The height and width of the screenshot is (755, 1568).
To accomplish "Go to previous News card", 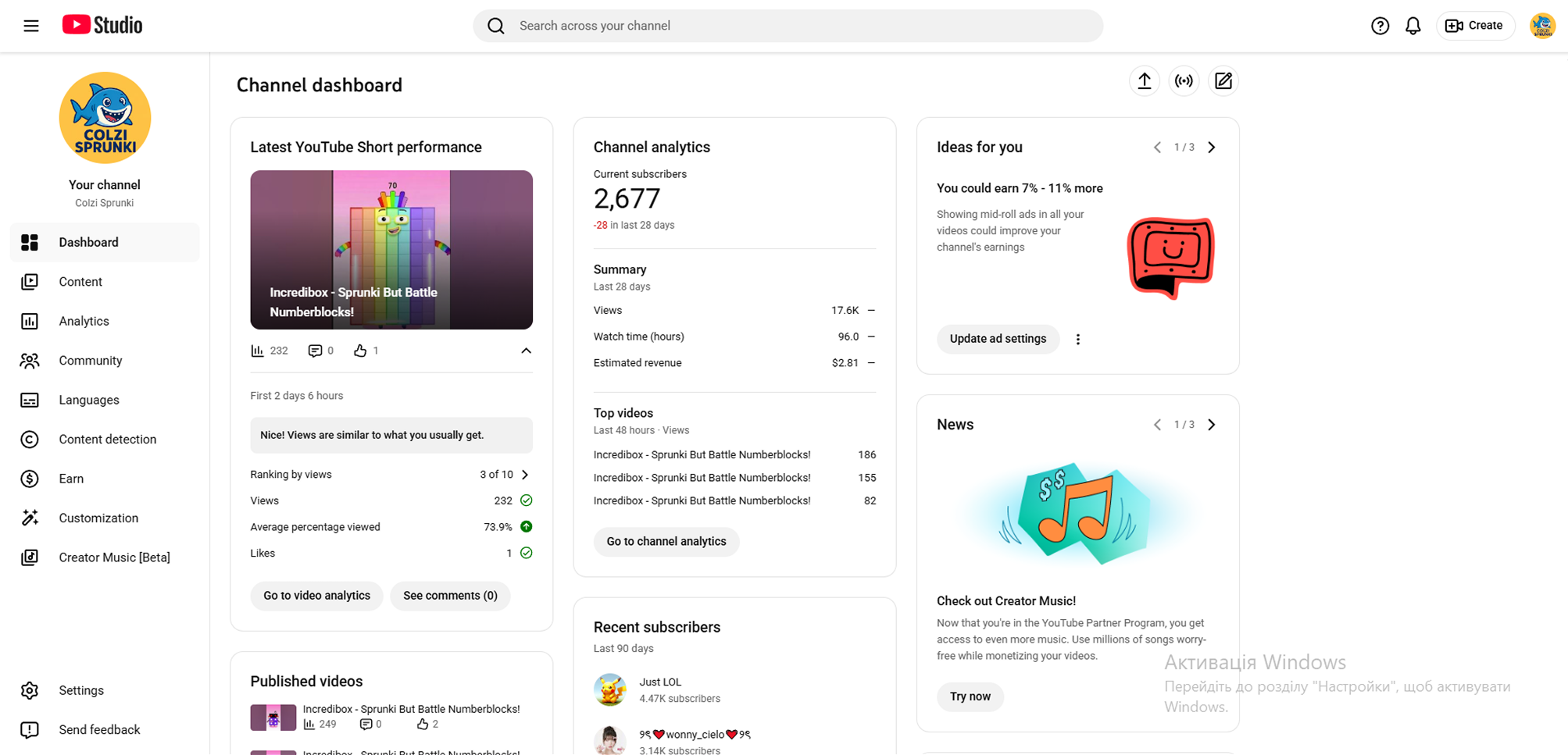I will 1157,425.
